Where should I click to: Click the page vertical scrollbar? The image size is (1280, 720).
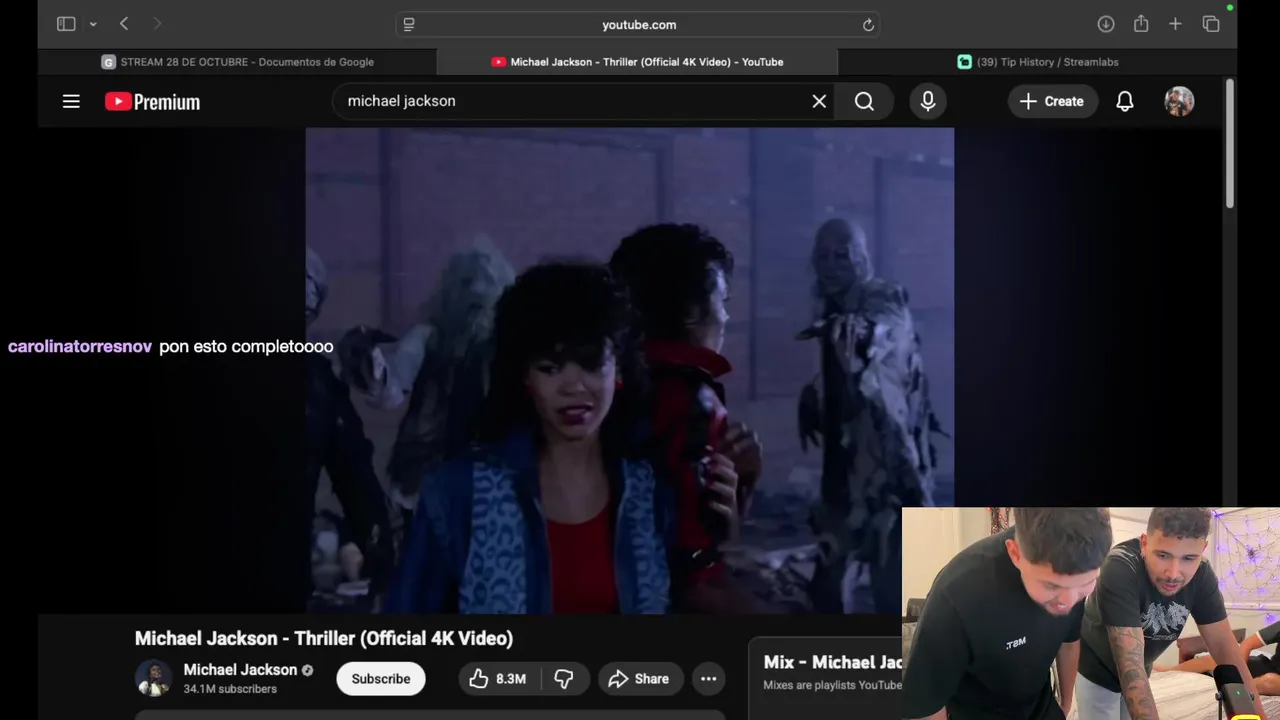tap(1230, 145)
